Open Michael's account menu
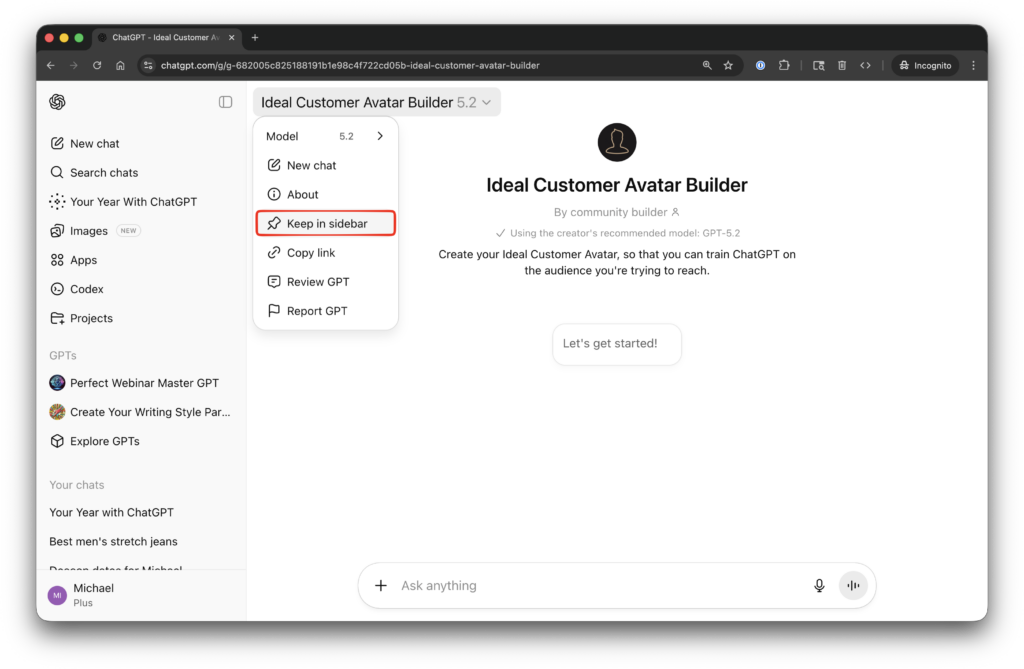Screen dimensions: 1024x669 tap(93, 595)
